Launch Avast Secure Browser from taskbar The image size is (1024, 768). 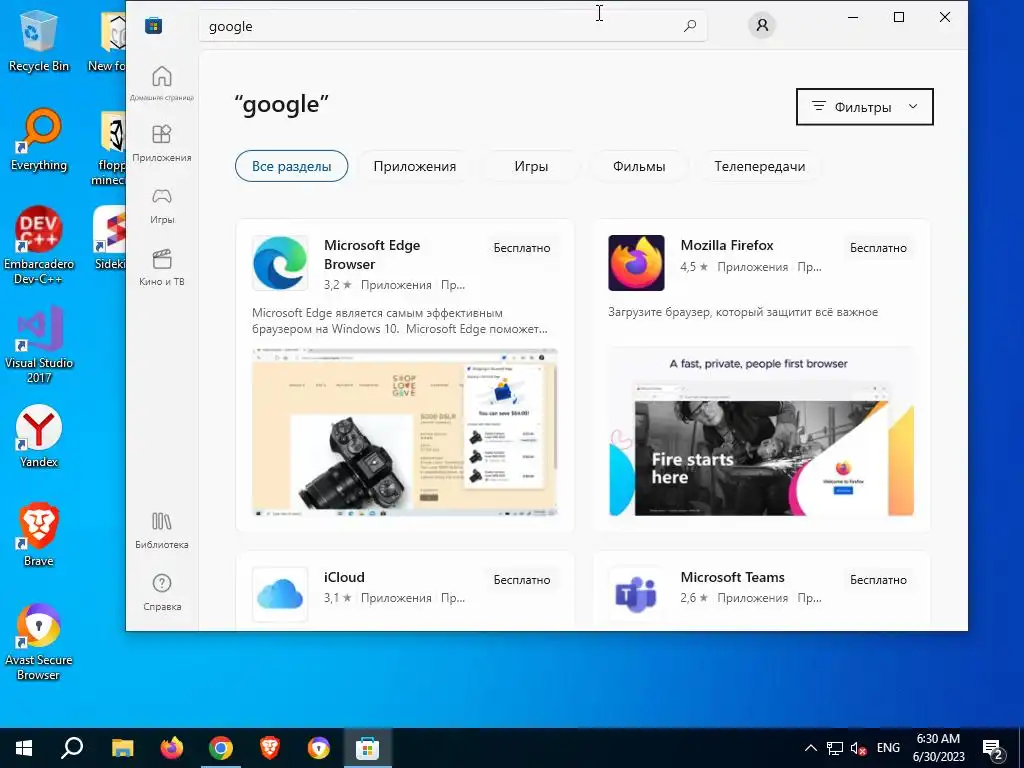point(319,748)
